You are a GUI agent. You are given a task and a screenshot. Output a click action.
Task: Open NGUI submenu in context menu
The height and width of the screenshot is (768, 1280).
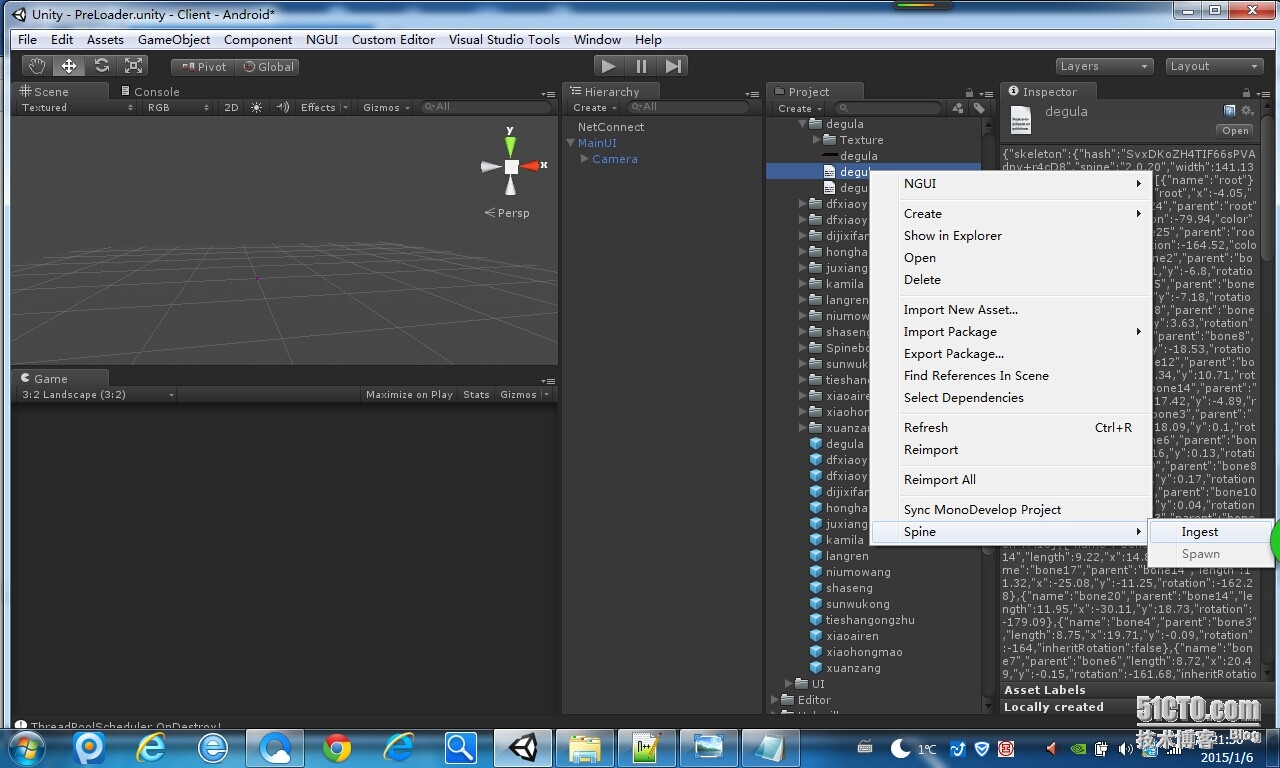(x=1011, y=184)
